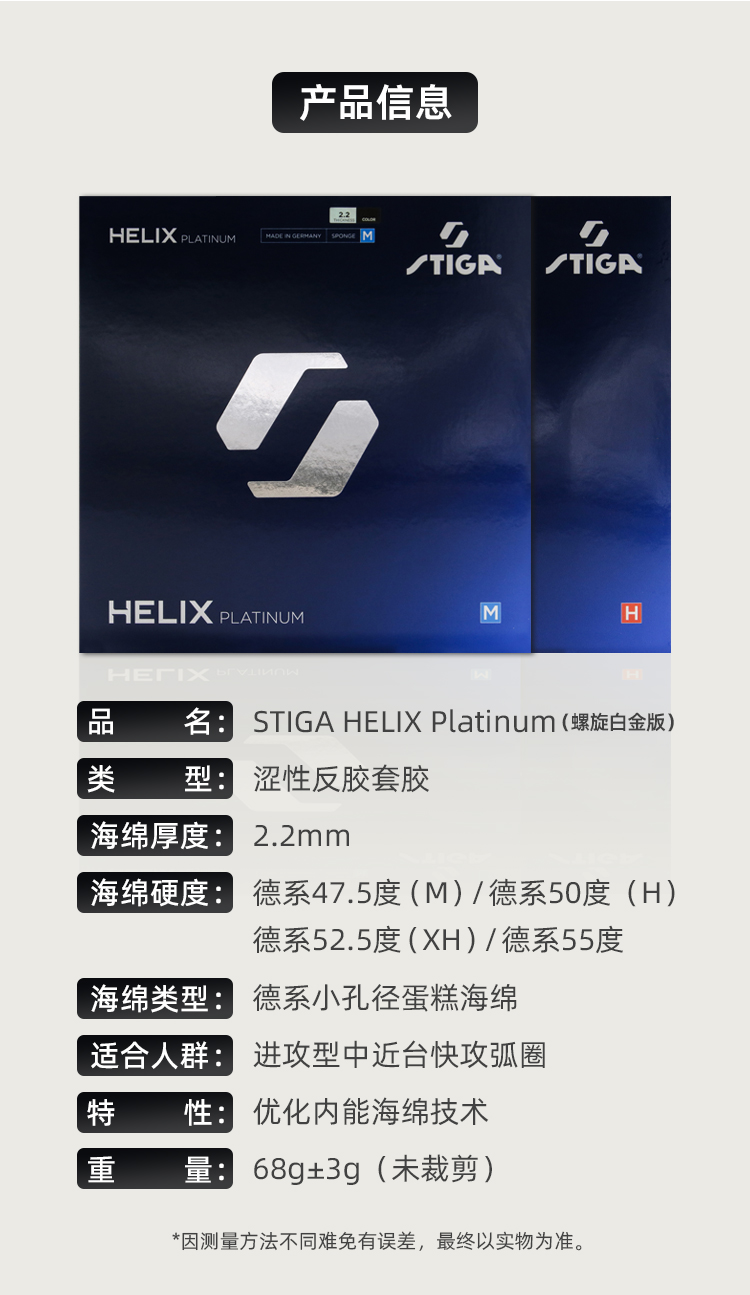Screen dimensions: 750x1295
Task: Click the STIGA logo on the front package
Action: pyautogui.click(x=453, y=248)
